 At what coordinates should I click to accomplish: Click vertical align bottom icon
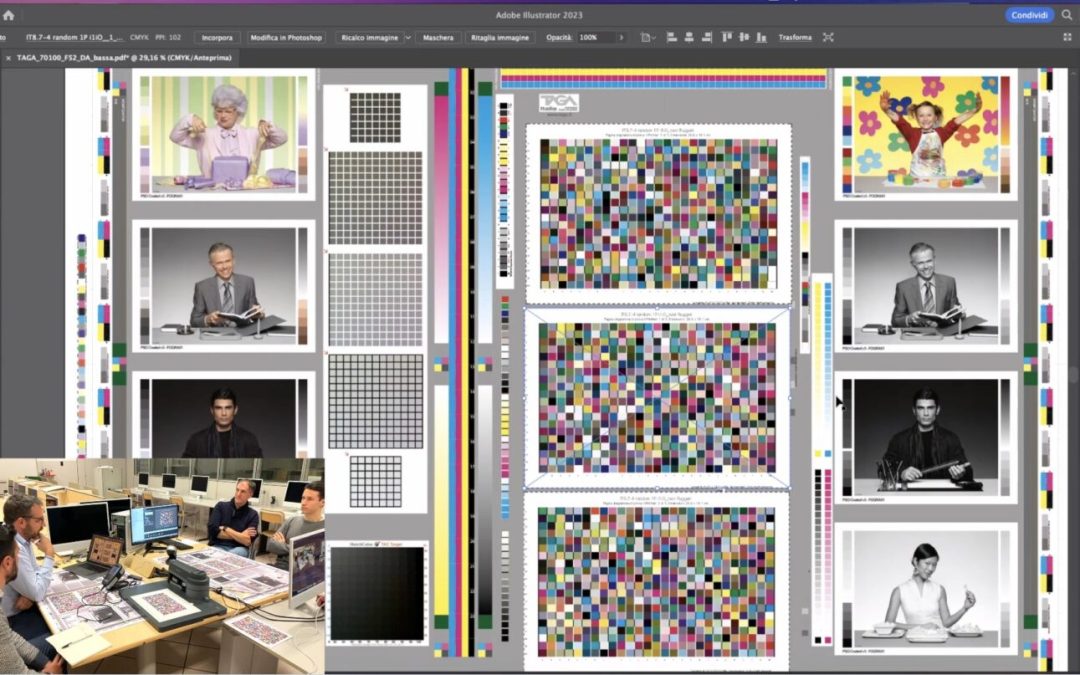(x=761, y=37)
